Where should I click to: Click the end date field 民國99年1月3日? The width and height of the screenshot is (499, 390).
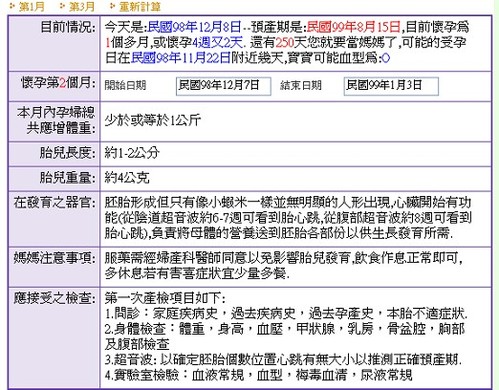point(391,86)
